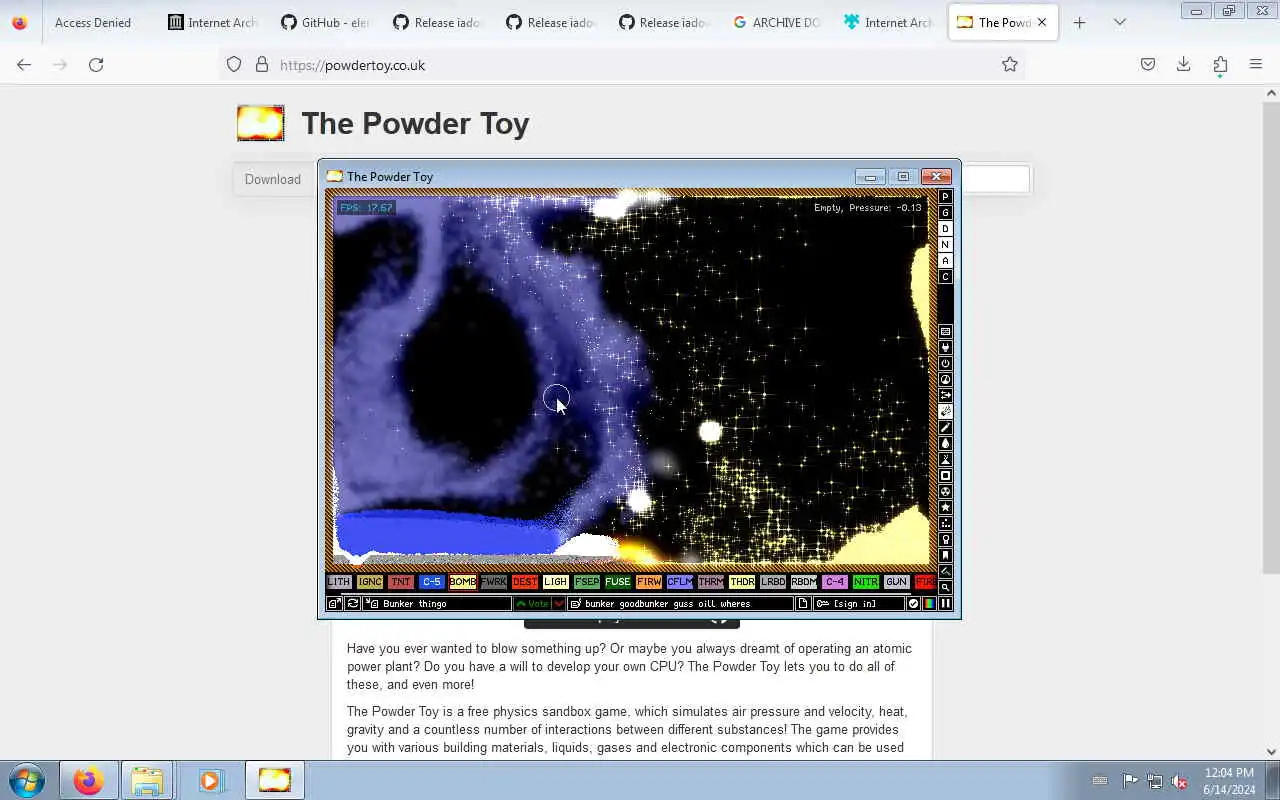Select the IGNC element
The height and width of the screenshot is (800, 1280).
[x=370, y=581]
